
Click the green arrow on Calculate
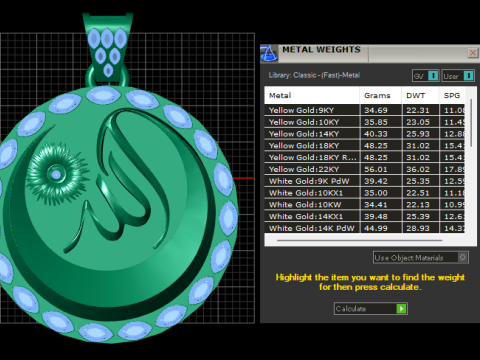point(401,309)
